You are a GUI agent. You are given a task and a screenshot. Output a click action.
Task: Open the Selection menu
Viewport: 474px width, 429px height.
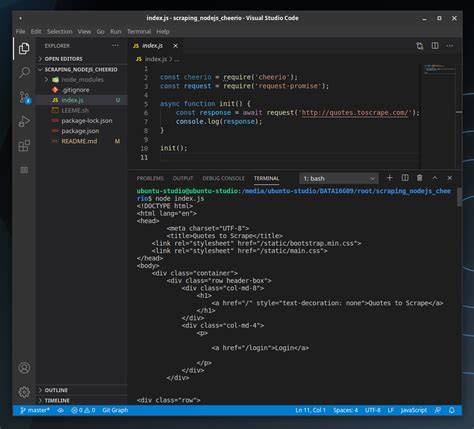[x=59, y=32]
